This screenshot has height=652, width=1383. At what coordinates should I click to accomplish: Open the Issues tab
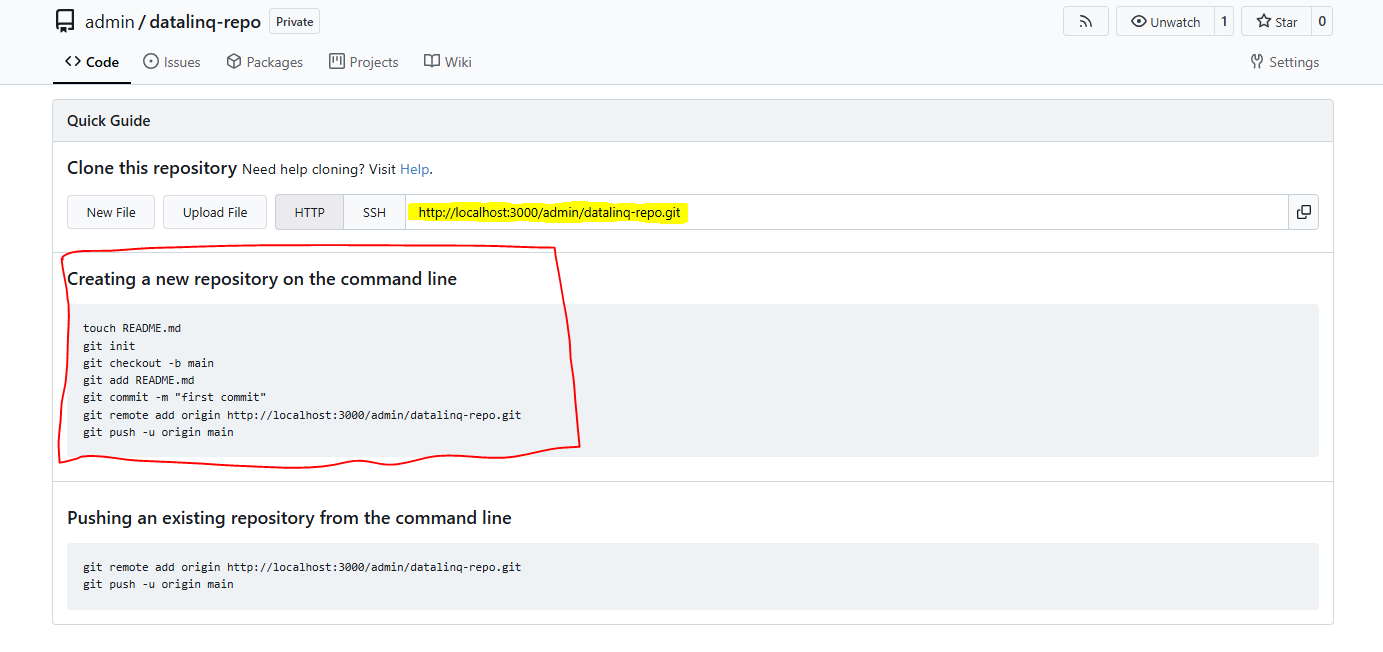tap(172, 62)
